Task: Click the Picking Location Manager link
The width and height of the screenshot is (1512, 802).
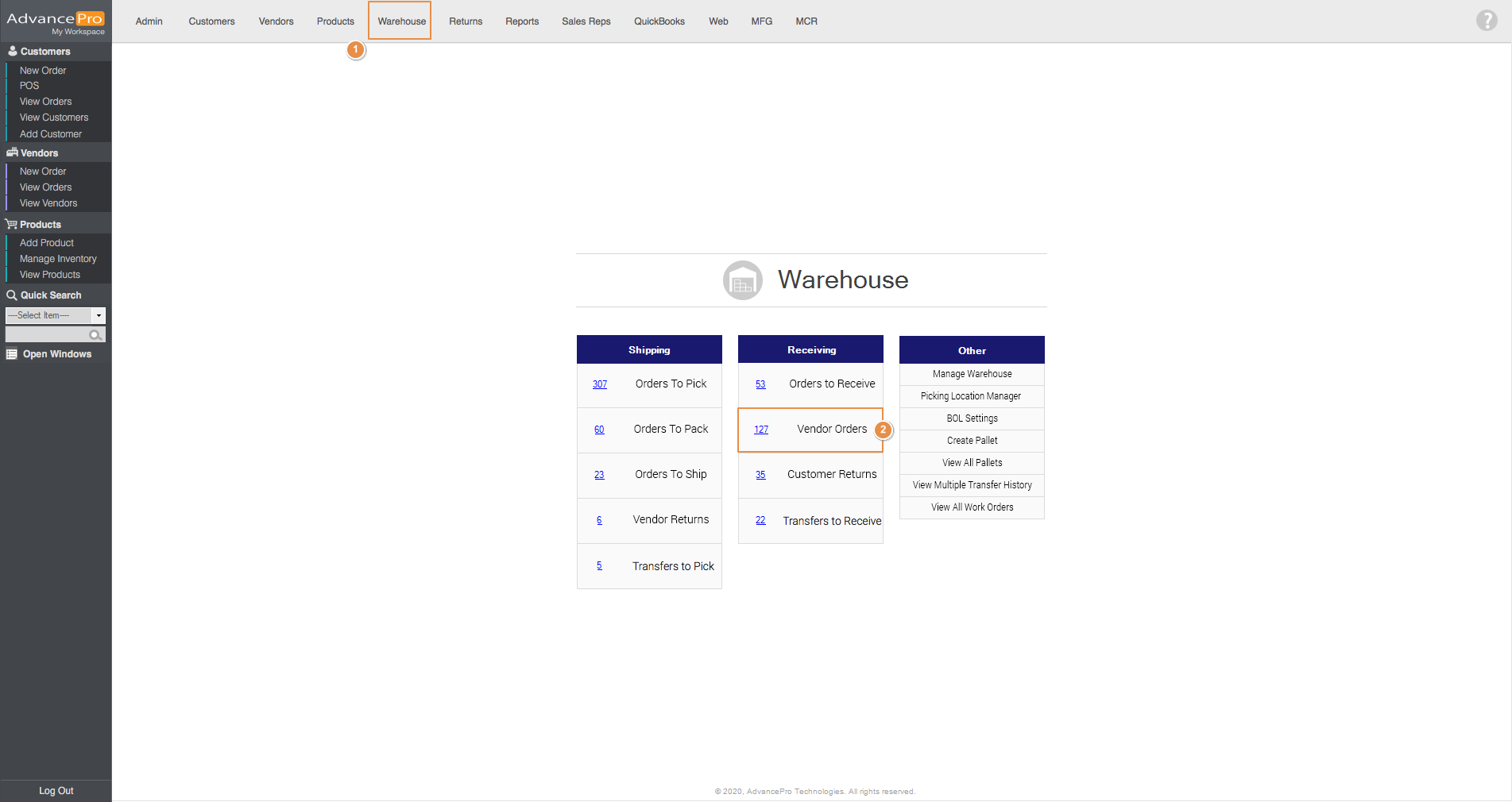Action: 970,396
